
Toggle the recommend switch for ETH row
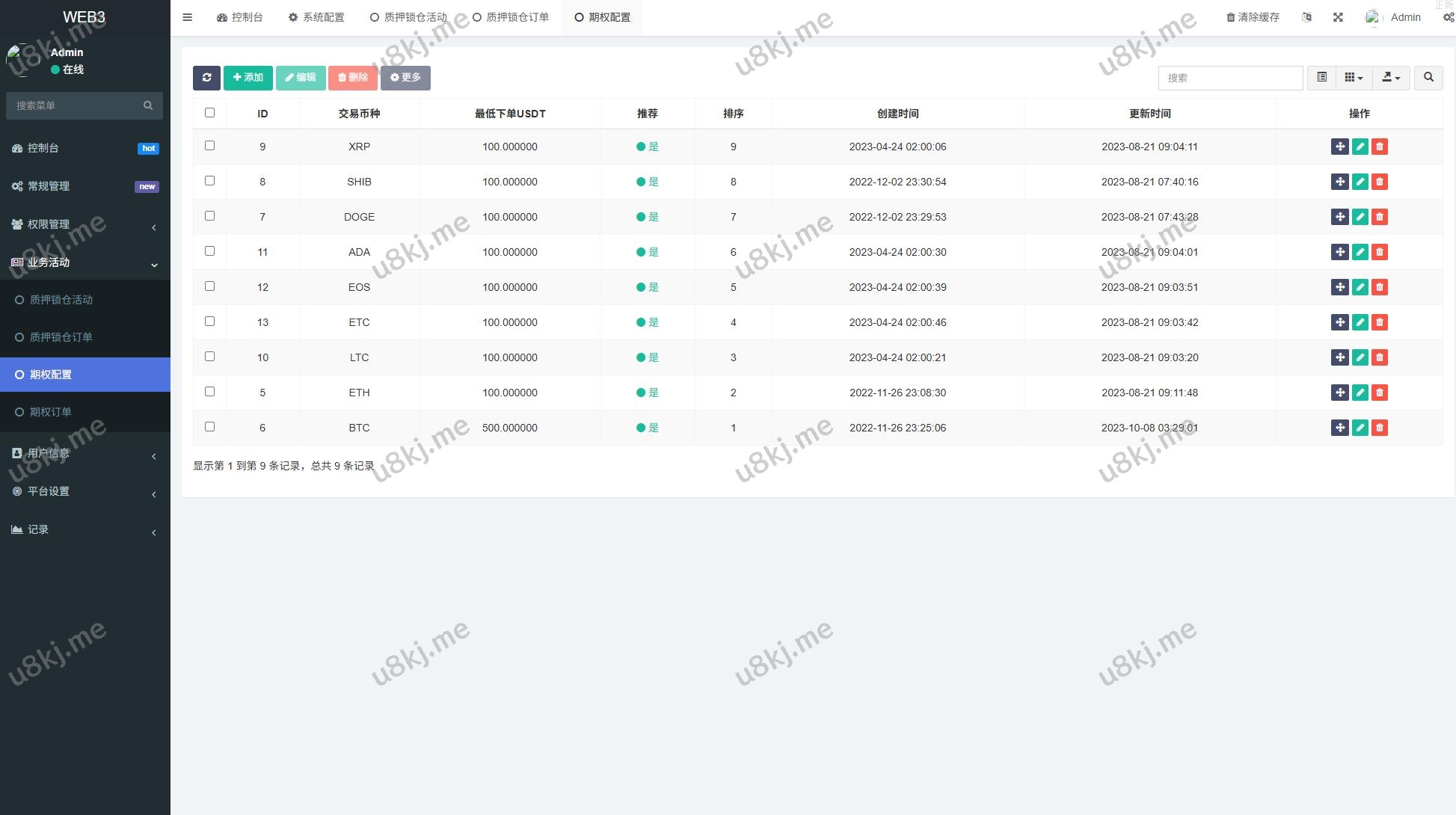point(647,393)
